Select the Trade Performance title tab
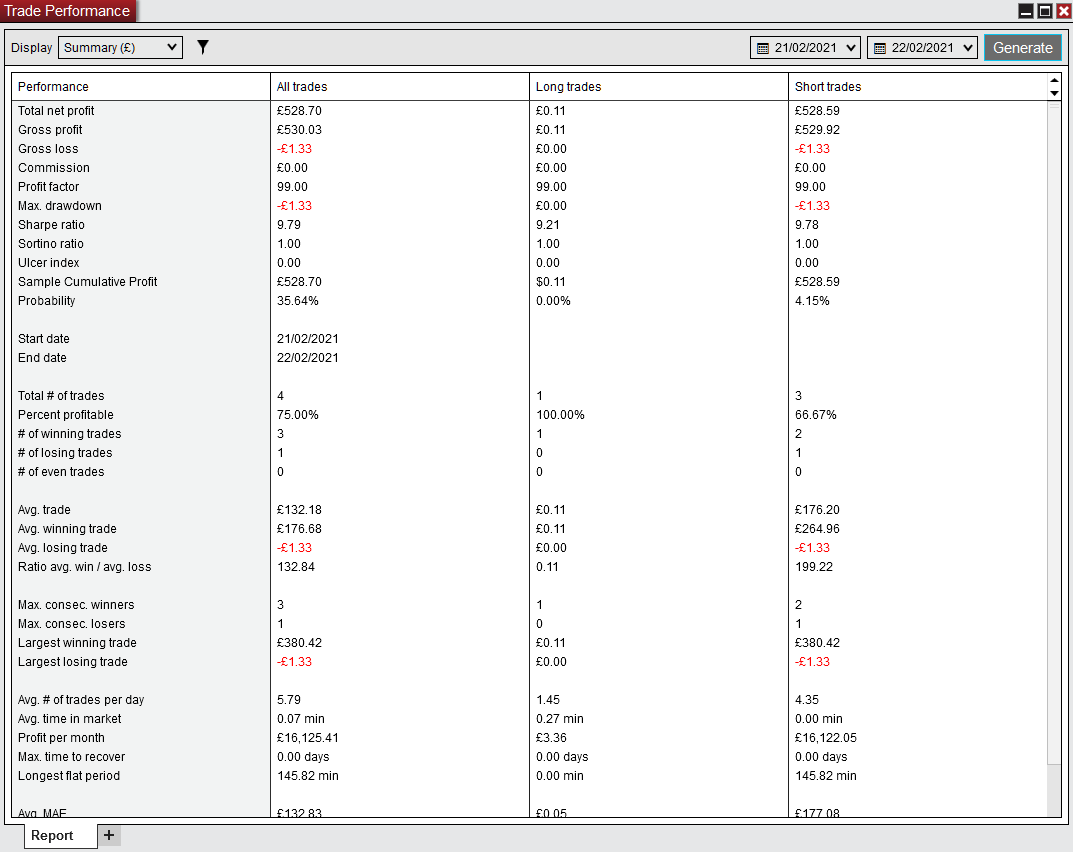This screenshot has height=852, width=1073. [68, 11]
